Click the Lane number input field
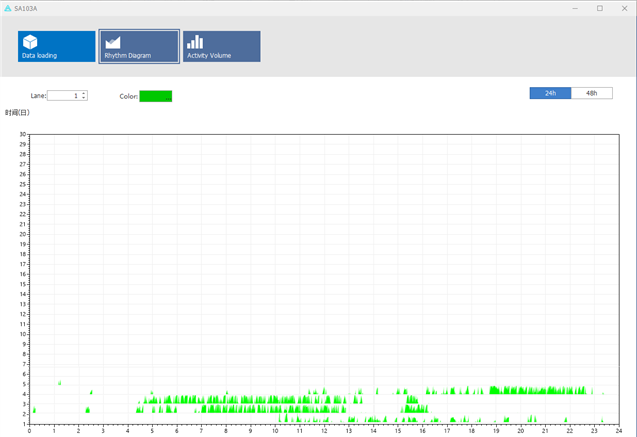Image resolution: width=637 pixels, height=437 pixels. click(63, 96)
